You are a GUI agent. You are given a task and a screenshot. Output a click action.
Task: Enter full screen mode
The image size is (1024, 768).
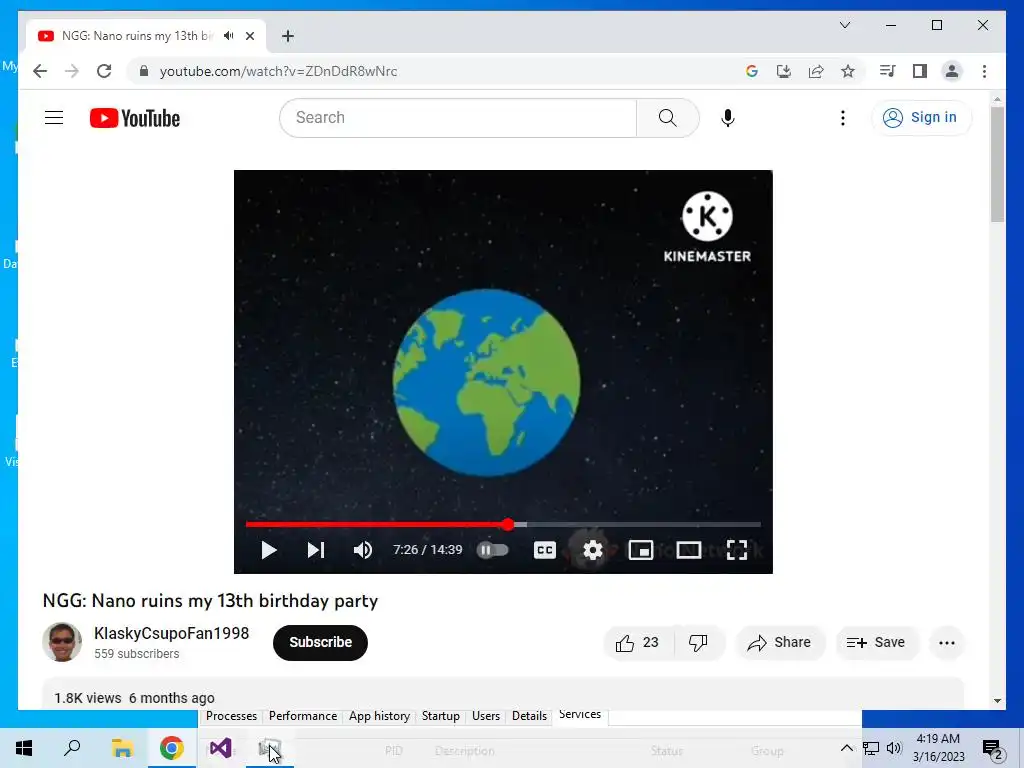(737, 550)
